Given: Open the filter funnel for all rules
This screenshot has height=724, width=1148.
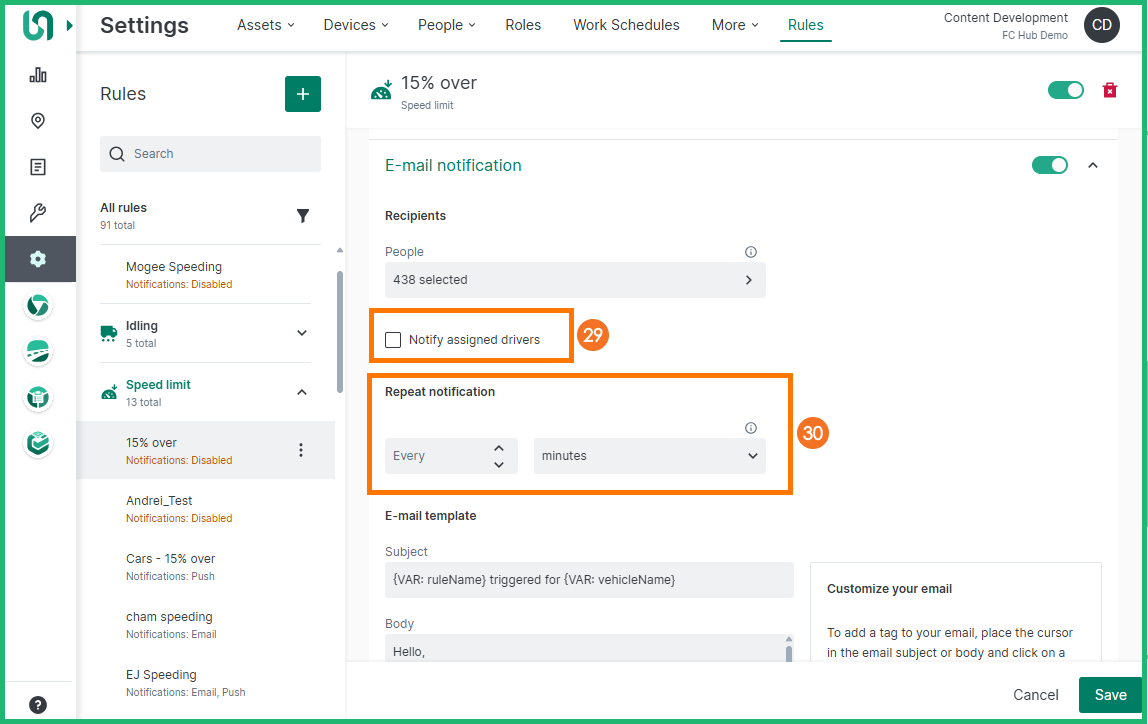Looking at the screenshot, I should point(303,216).
